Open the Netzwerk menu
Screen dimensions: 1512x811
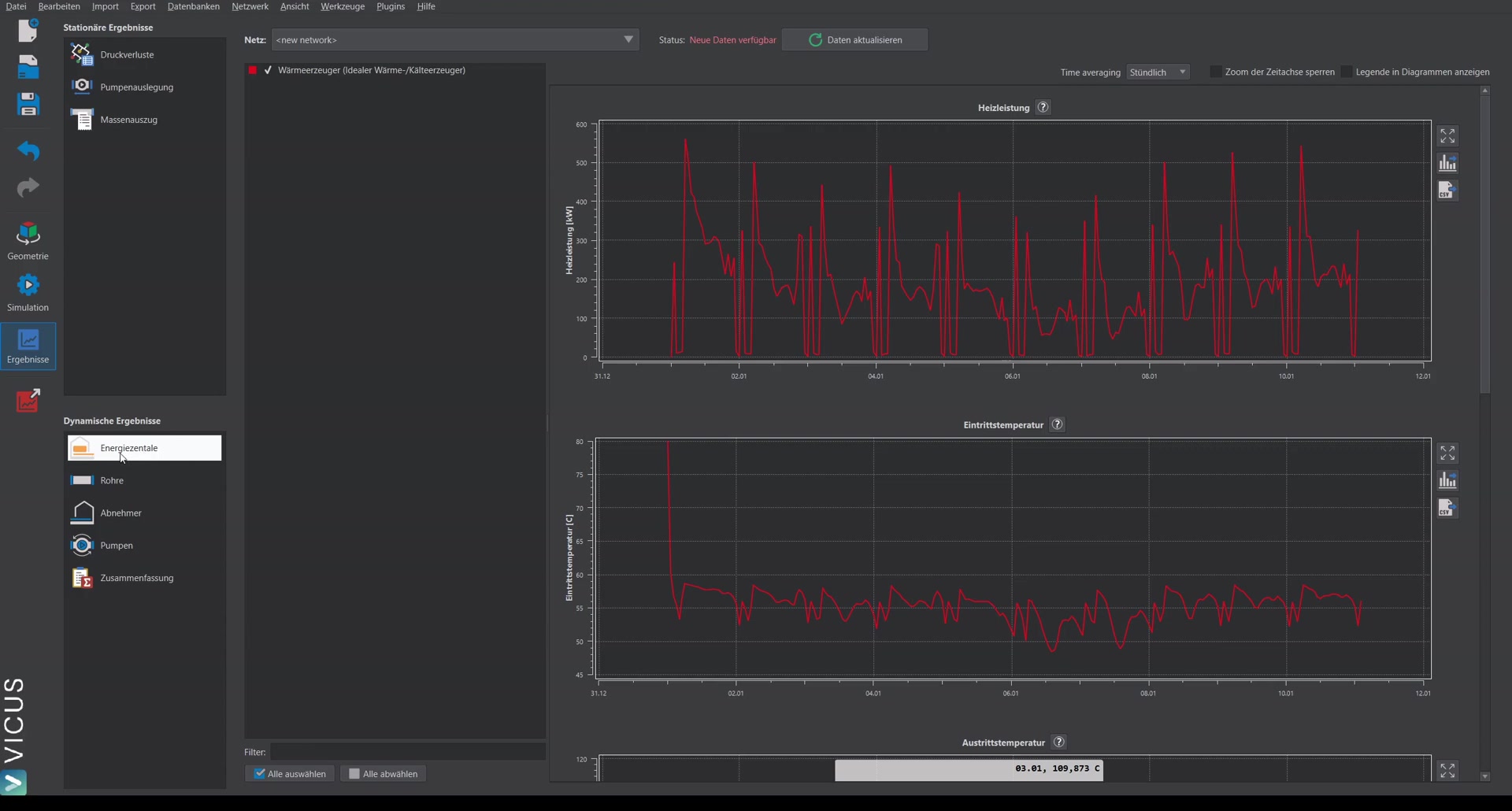pos(250,6)
